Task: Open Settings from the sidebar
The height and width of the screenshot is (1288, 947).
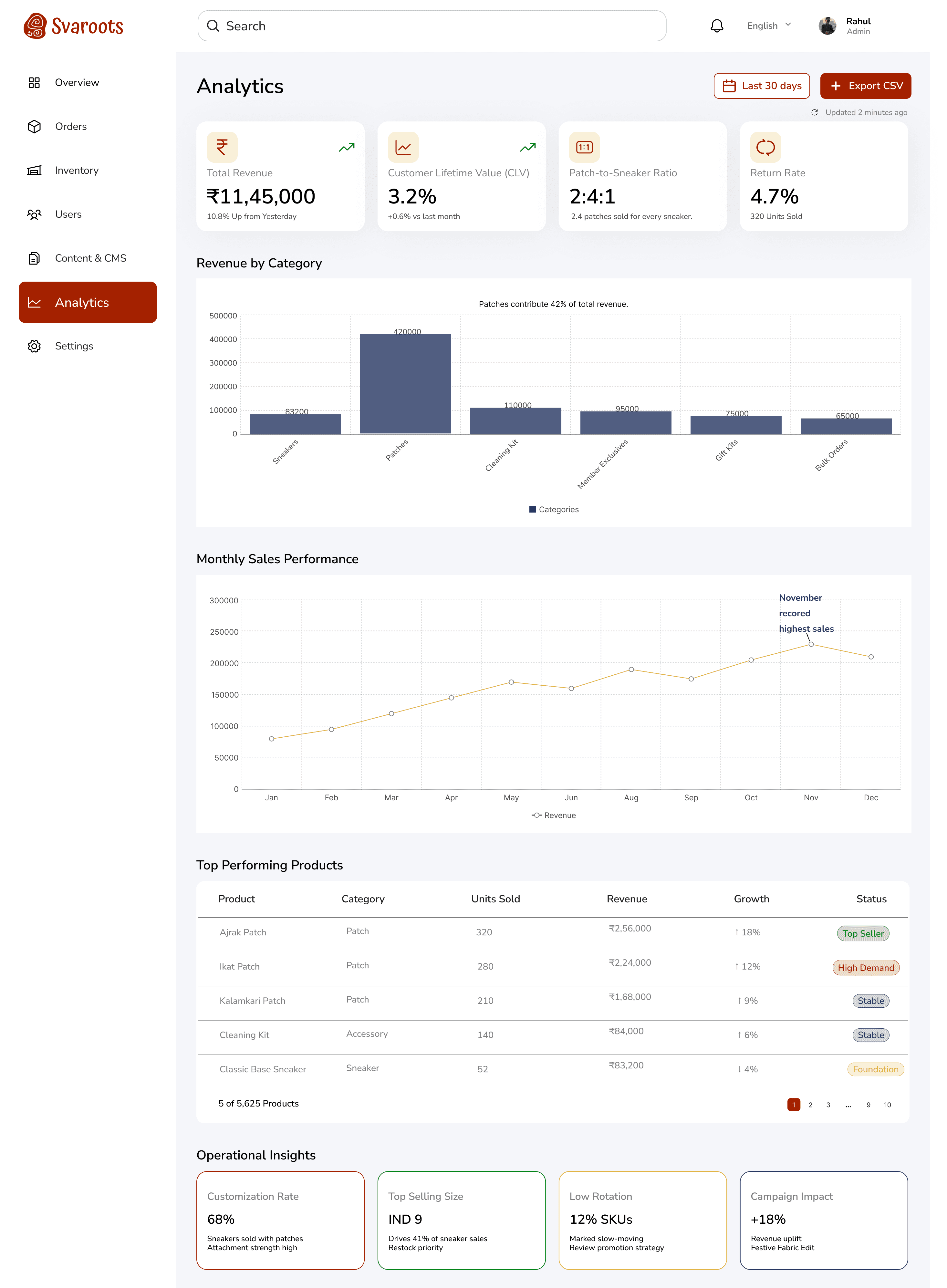Action: point(74,346)
